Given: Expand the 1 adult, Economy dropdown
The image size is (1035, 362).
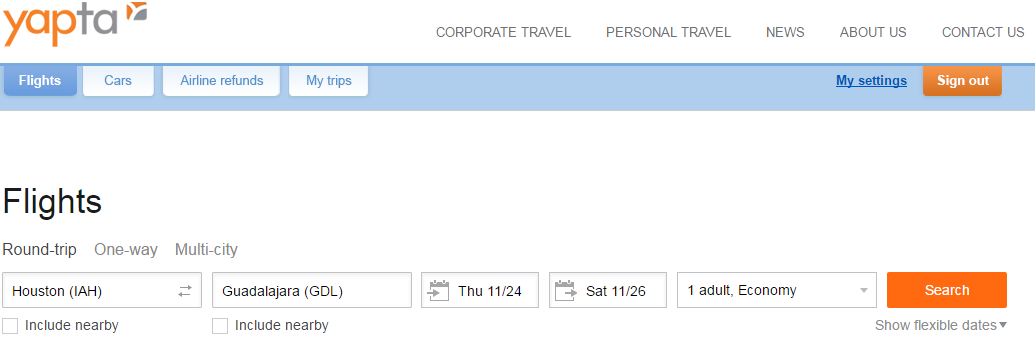Looking at the screenshot, I should (x=777, y=290).
